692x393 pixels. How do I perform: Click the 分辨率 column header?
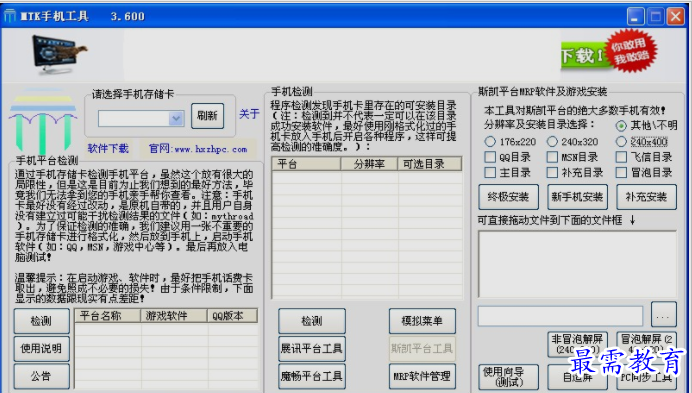coord(369,164)
